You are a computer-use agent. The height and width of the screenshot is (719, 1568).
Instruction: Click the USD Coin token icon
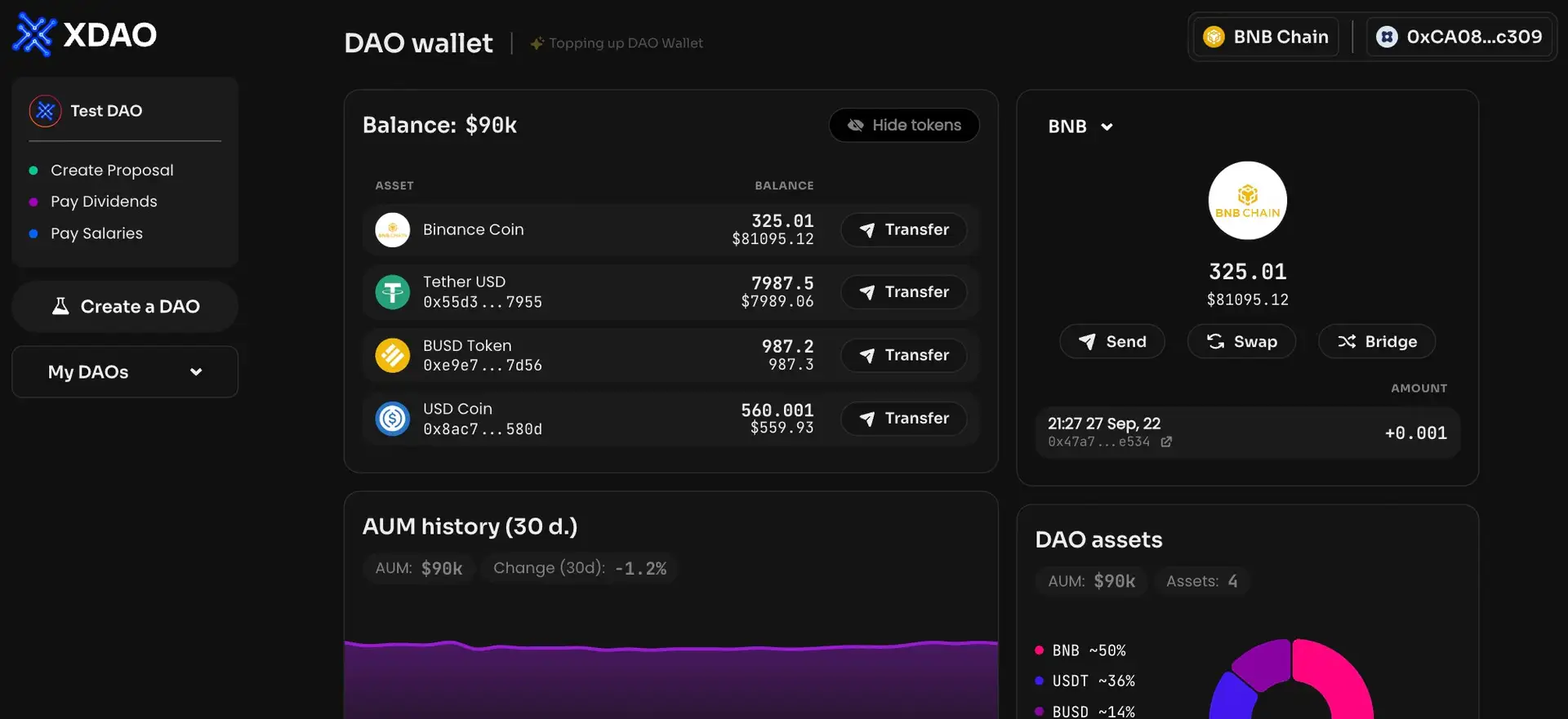point(392,419)
